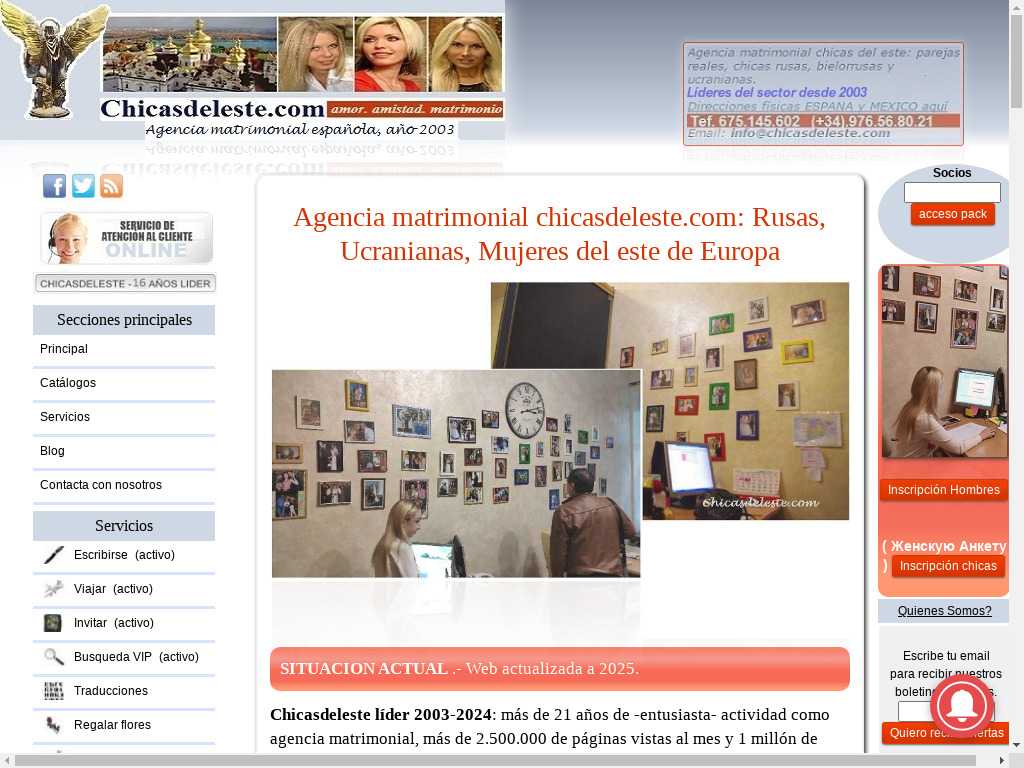The width and height of the screenshot is (1024, 768).
Task: Open the Regalar flores service link
Action: pos(112,725)
